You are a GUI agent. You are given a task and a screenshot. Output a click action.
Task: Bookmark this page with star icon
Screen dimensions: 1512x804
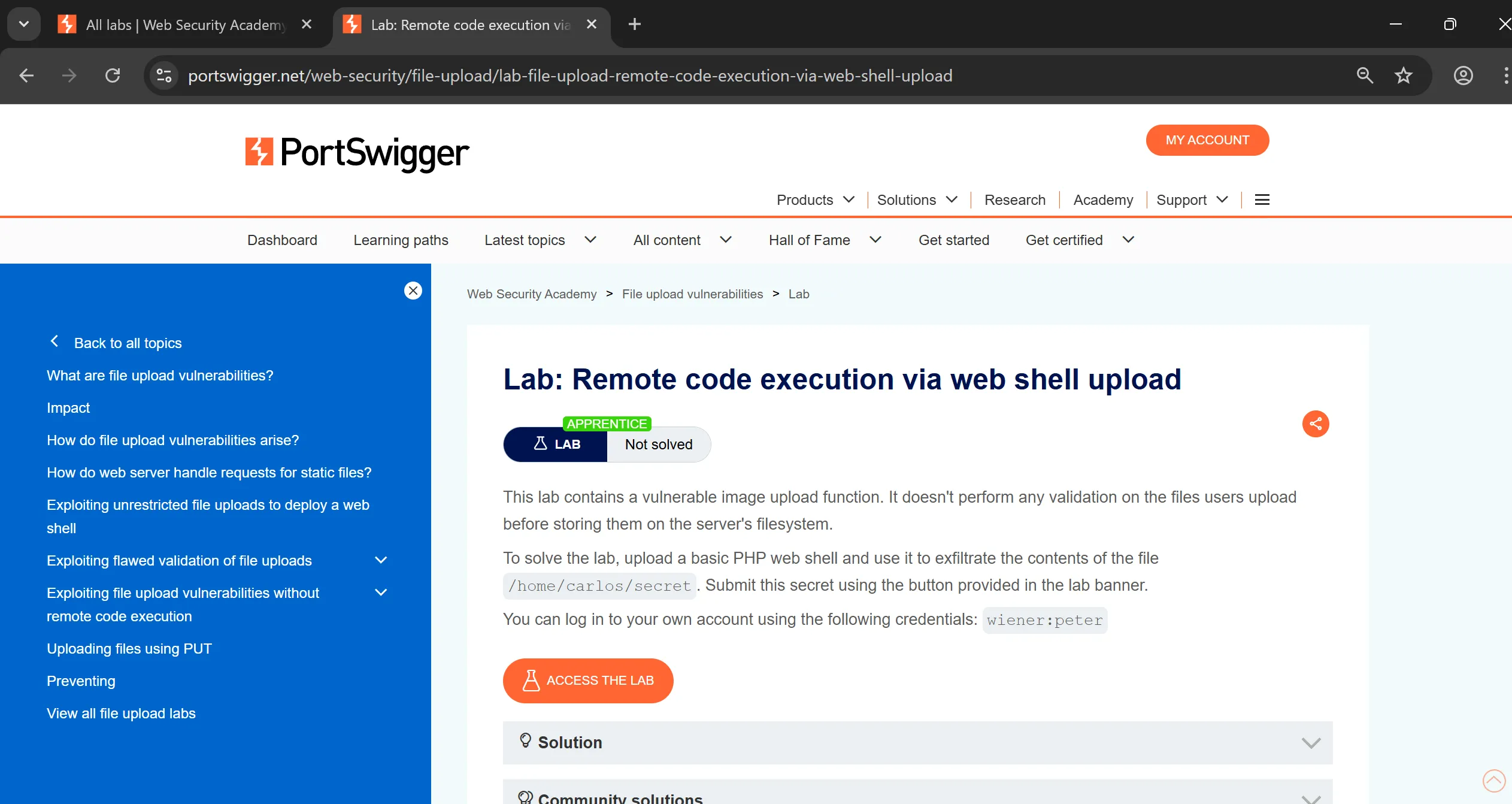click(1403, 75)
